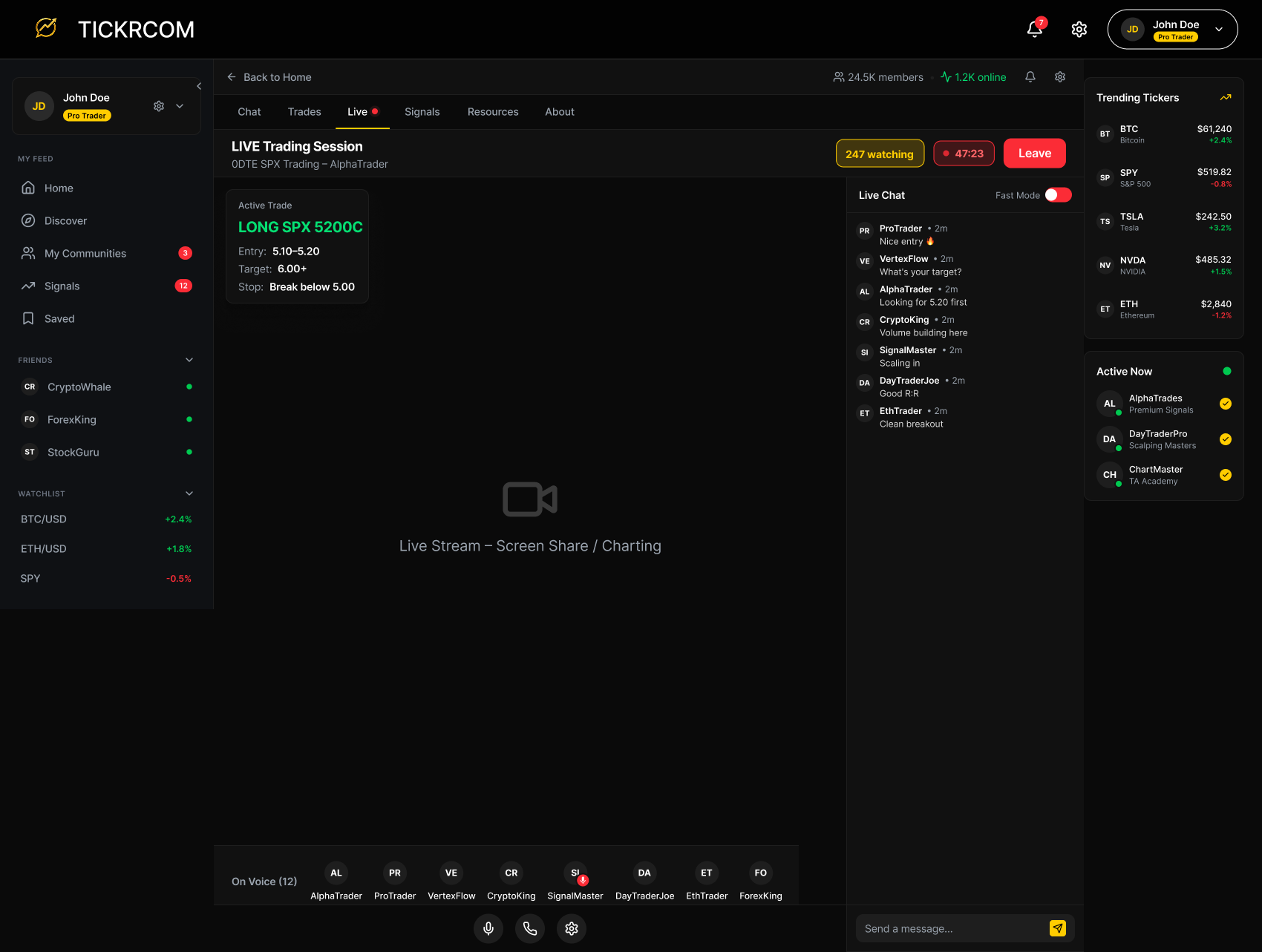Open notifications bell with red badge
This screenshot has width=1262, height=952.
pos(1035,29)
